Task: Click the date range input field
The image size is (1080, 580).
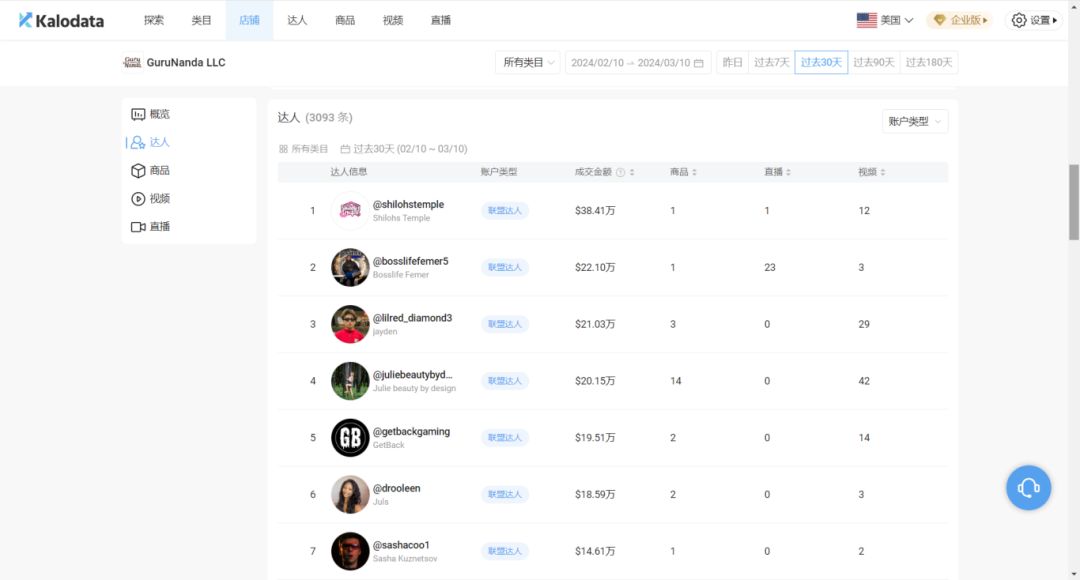Action: click(638, 63)
